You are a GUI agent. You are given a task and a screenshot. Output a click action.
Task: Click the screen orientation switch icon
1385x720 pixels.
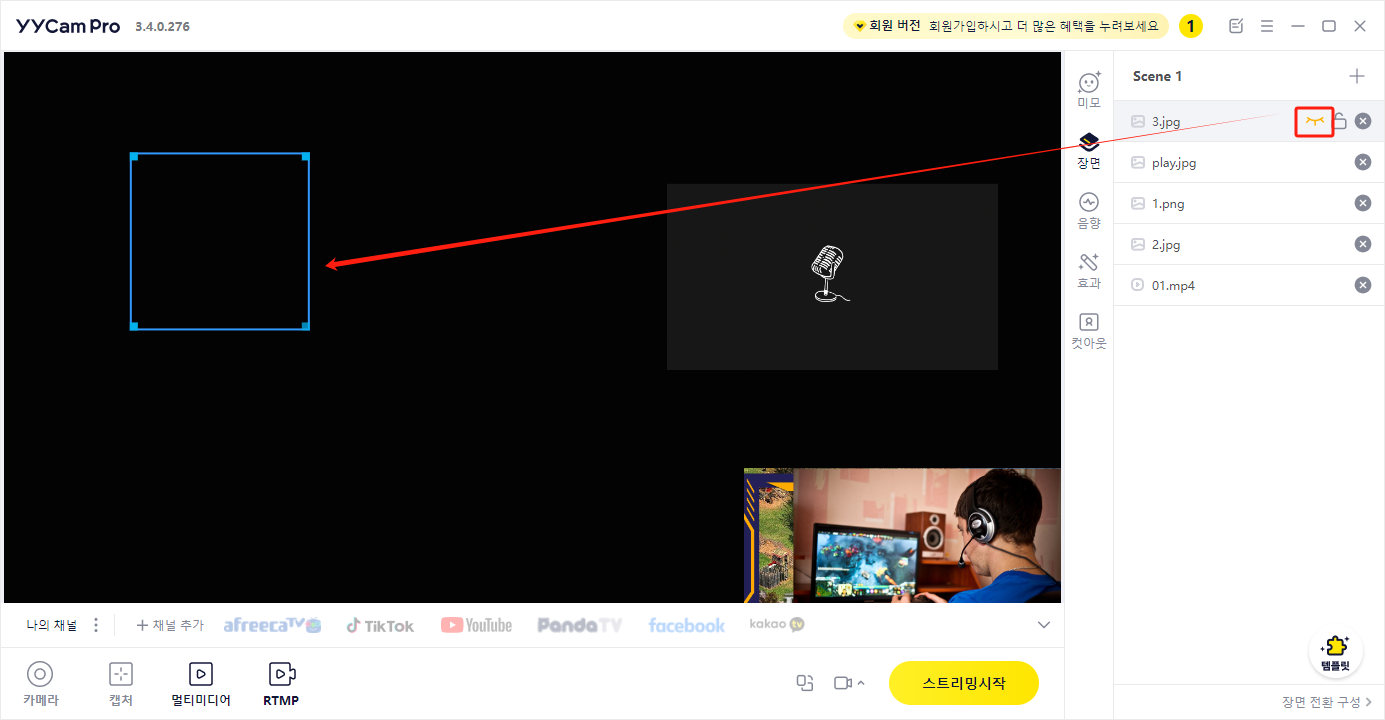coord(805,683)
